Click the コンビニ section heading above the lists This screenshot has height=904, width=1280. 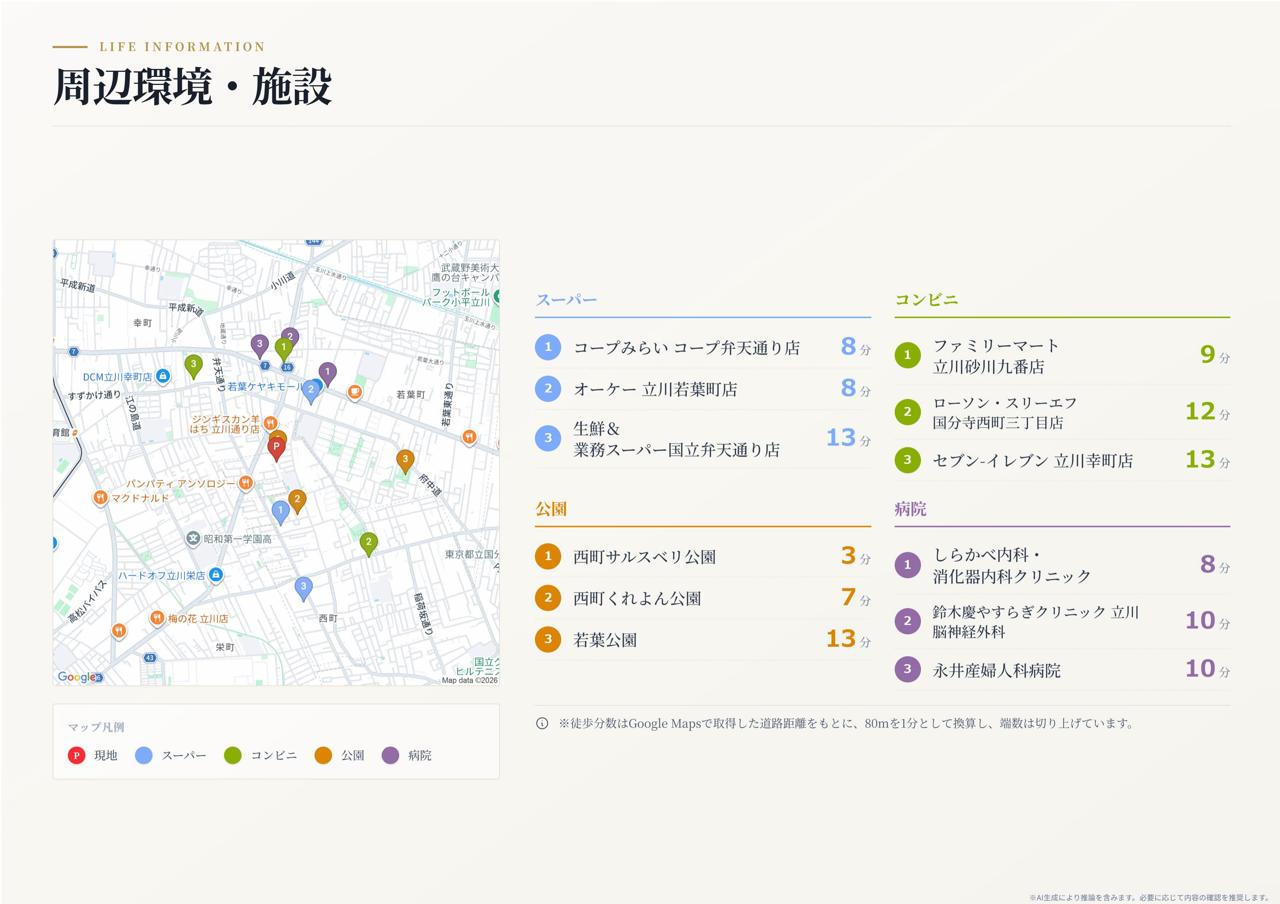coord(926,299)
